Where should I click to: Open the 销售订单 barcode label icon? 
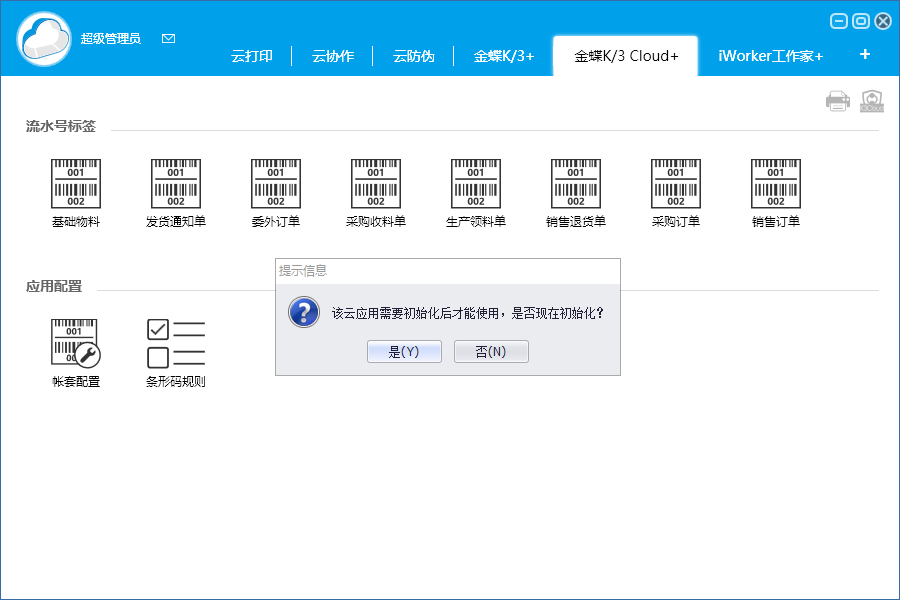coord(775,184)
